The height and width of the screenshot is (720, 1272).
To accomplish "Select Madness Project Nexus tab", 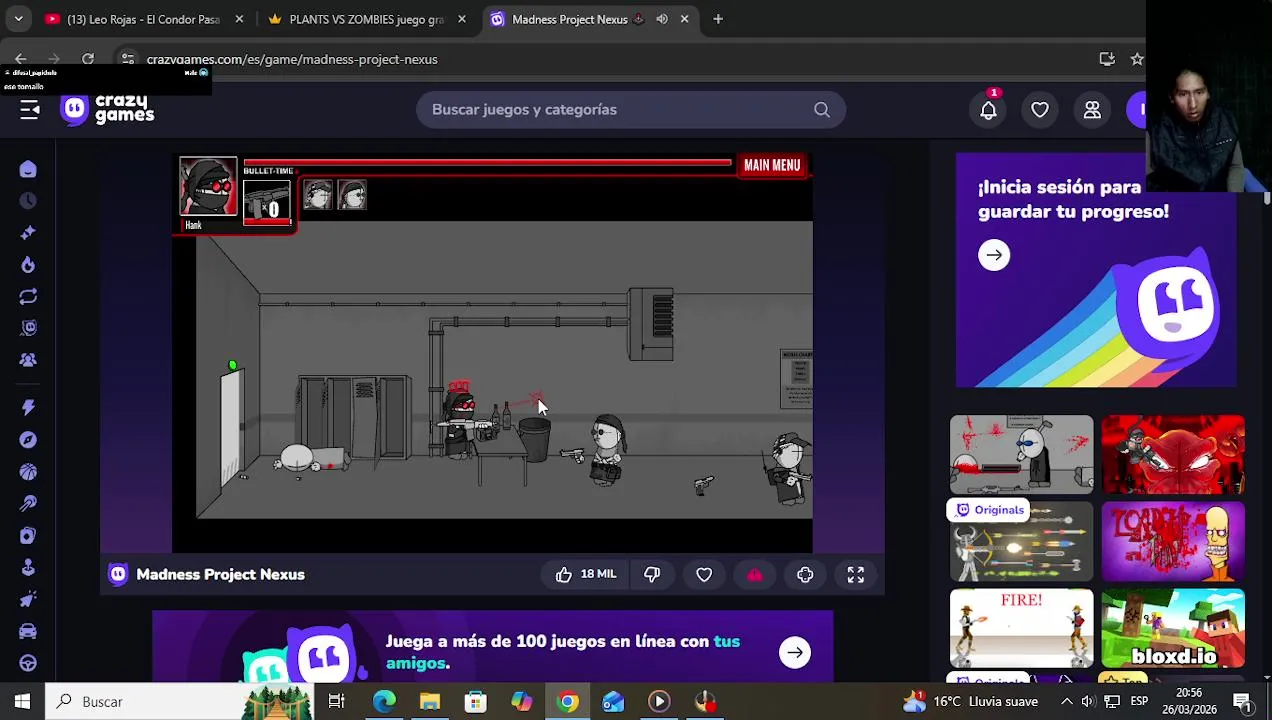I will pos(570,19).
